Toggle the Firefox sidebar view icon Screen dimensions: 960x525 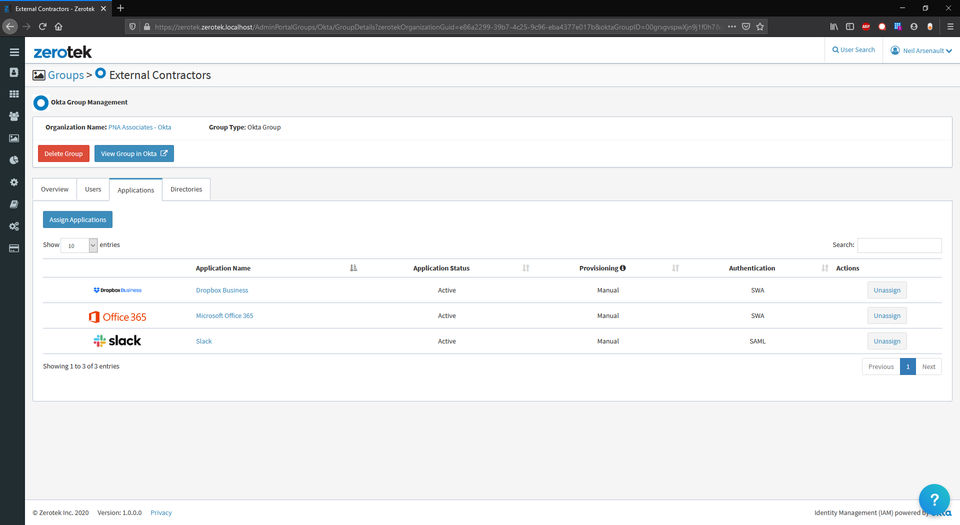coord(850,26)
